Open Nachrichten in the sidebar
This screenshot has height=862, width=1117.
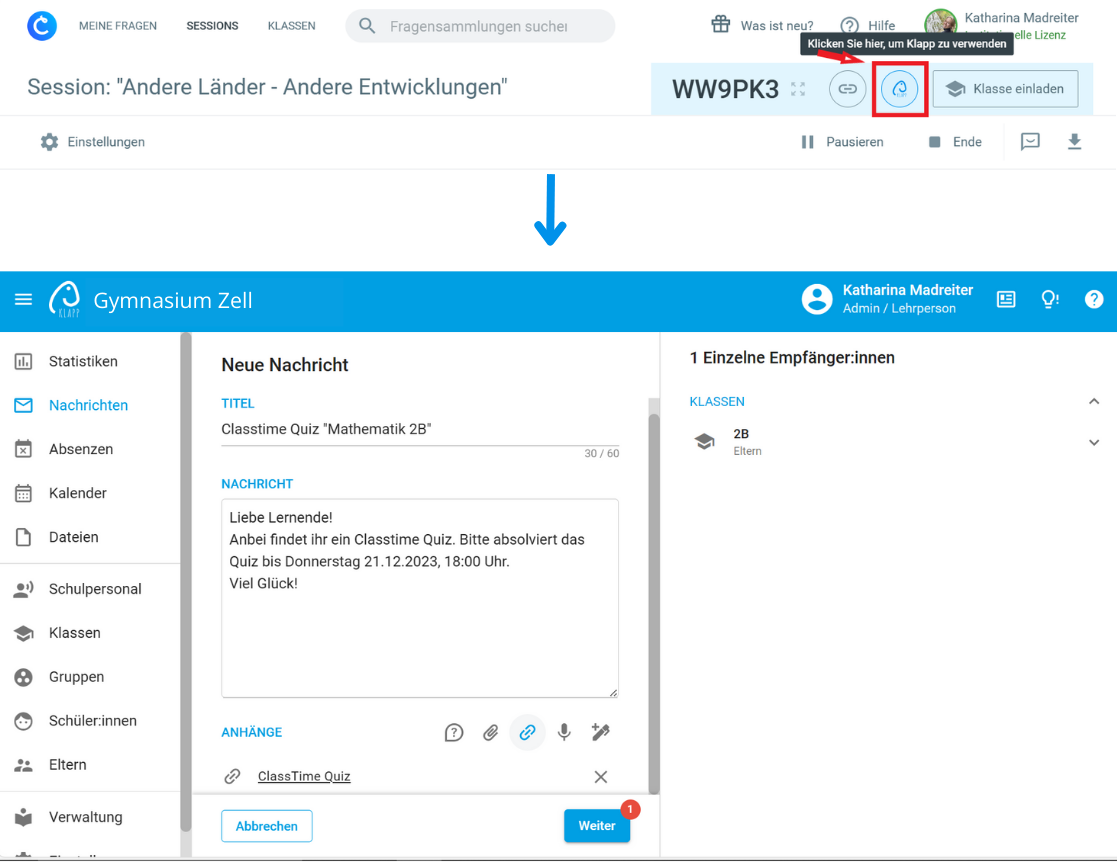click(x=88, y=406)
